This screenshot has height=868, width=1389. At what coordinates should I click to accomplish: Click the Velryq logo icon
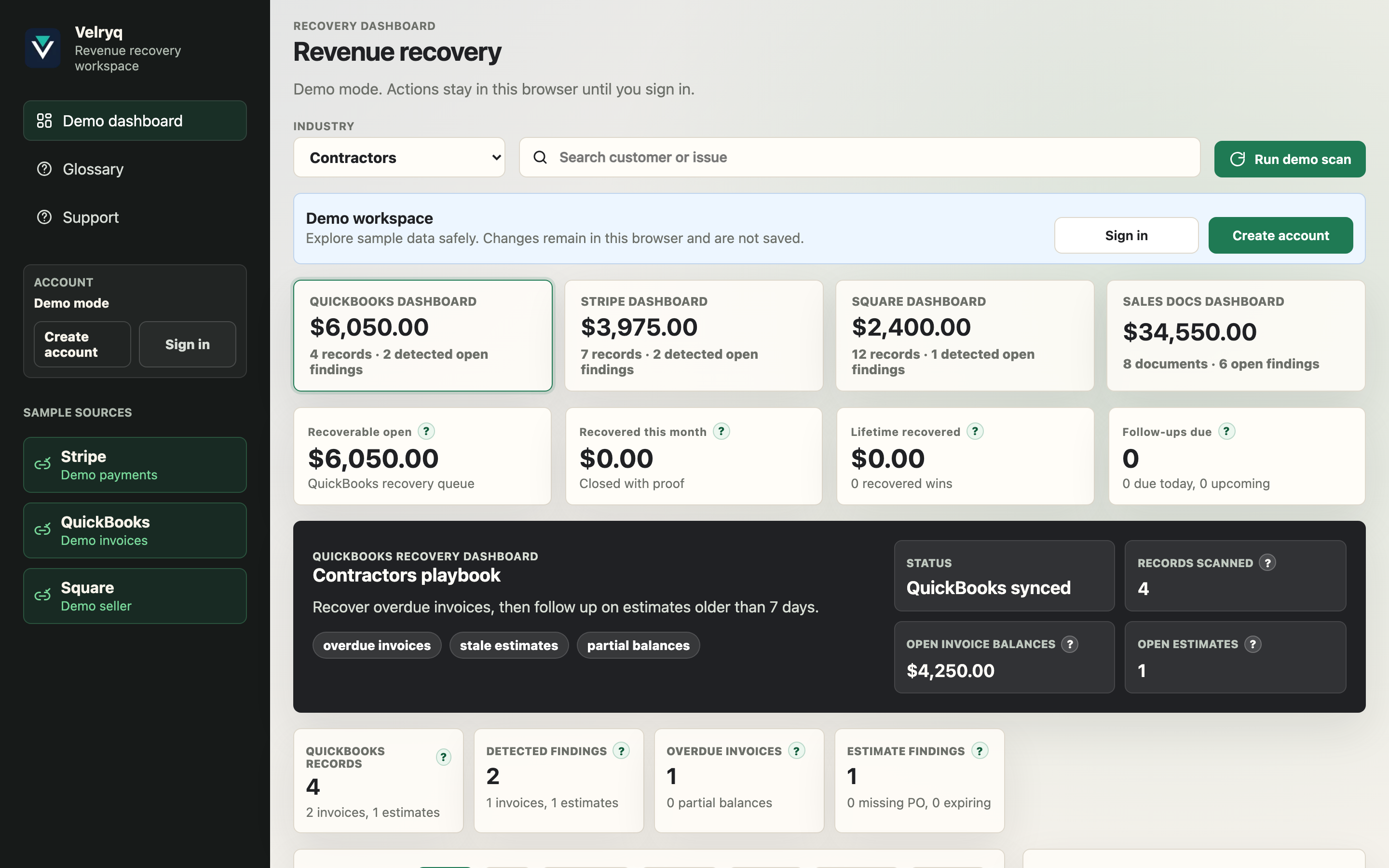(x=43, y=48)
